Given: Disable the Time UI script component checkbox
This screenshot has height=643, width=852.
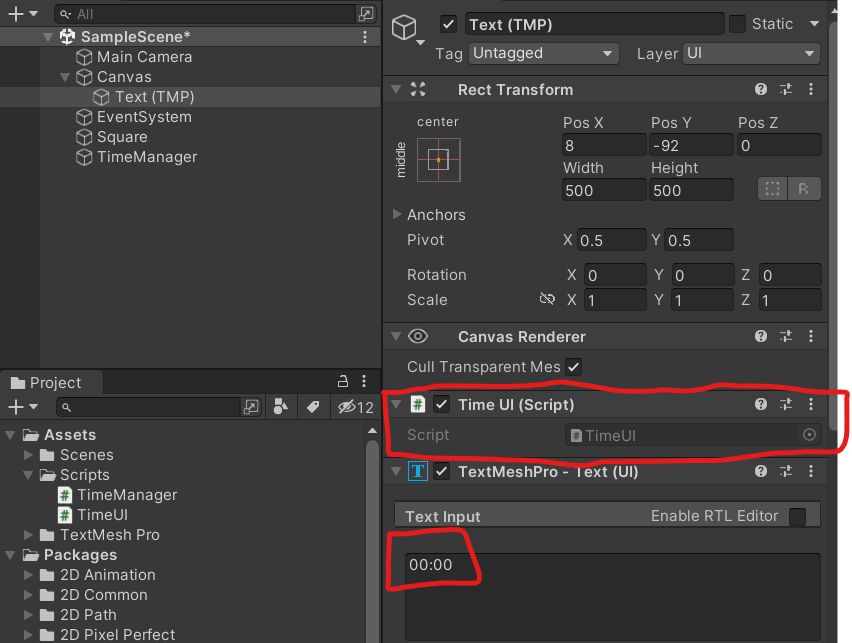Looking at the screenshot, I should 442,405.
